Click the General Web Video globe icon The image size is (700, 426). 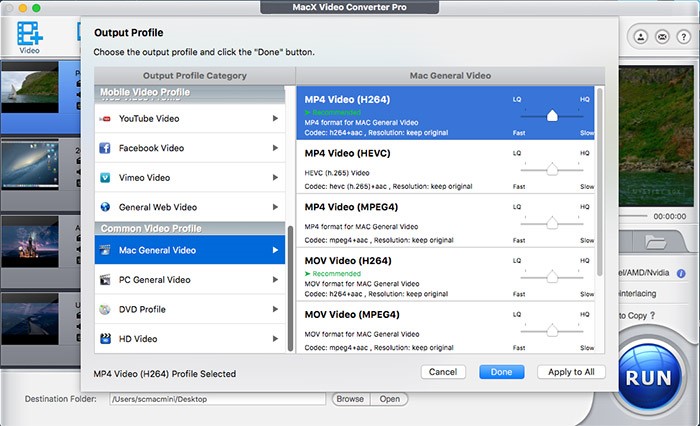pos(104,207)
